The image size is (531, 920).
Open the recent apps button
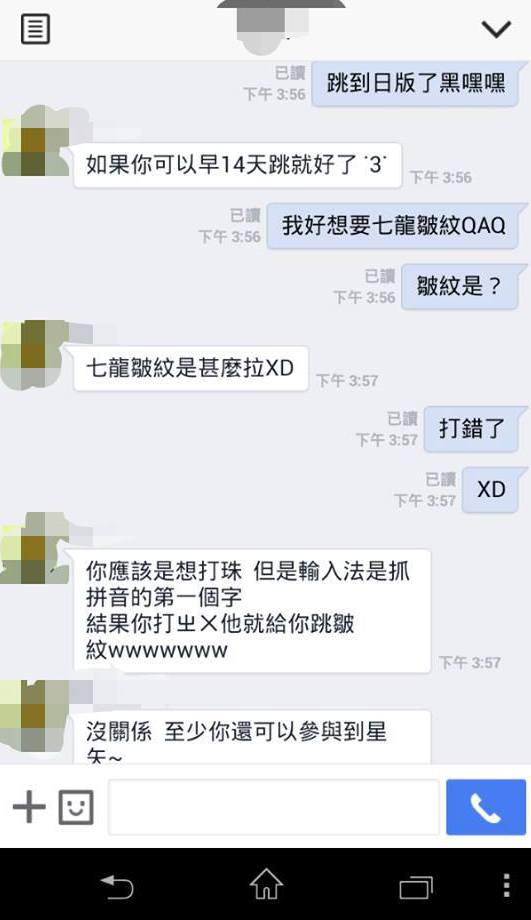(415, 886)
